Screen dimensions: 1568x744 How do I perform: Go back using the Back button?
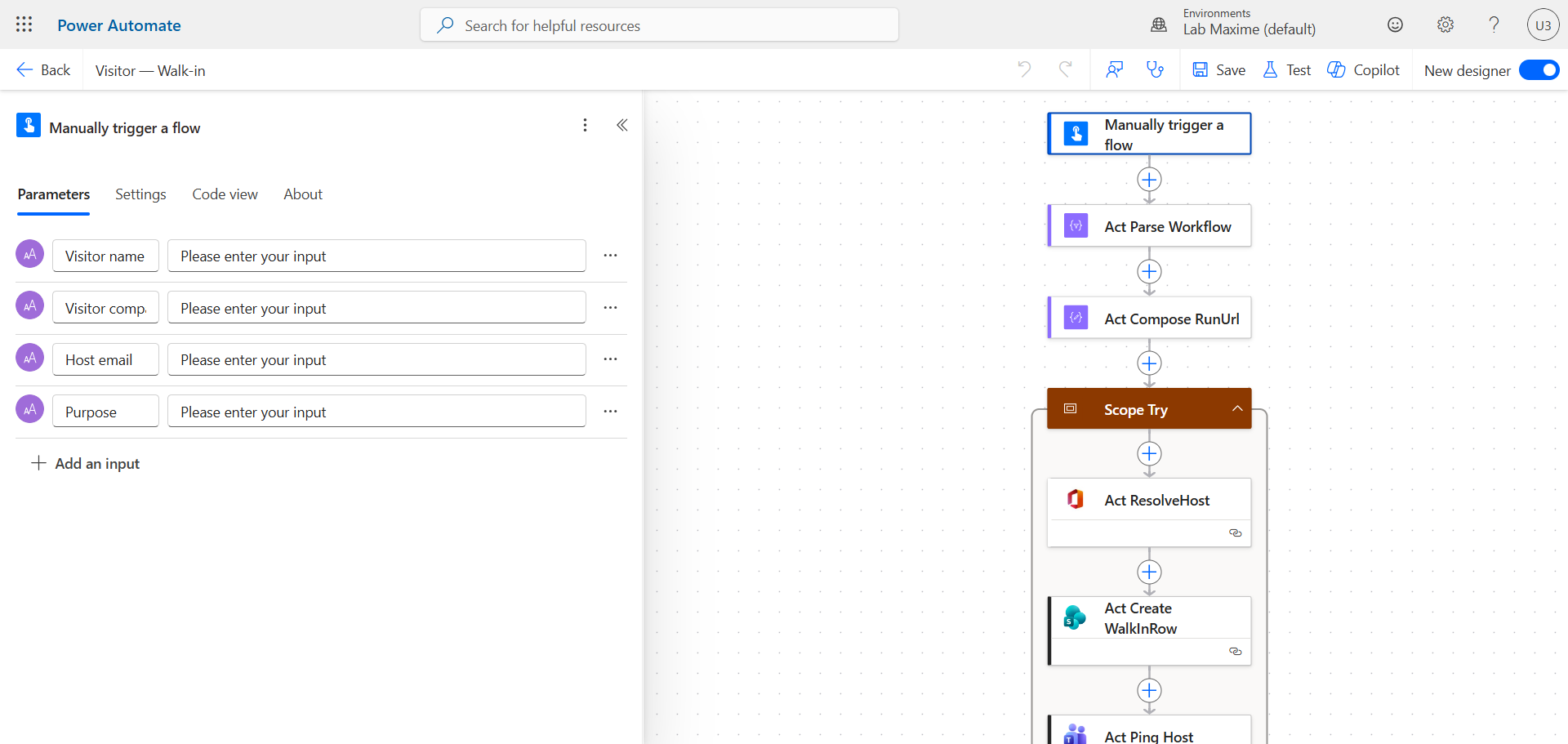pyautogui.click(x=43, y=70)
